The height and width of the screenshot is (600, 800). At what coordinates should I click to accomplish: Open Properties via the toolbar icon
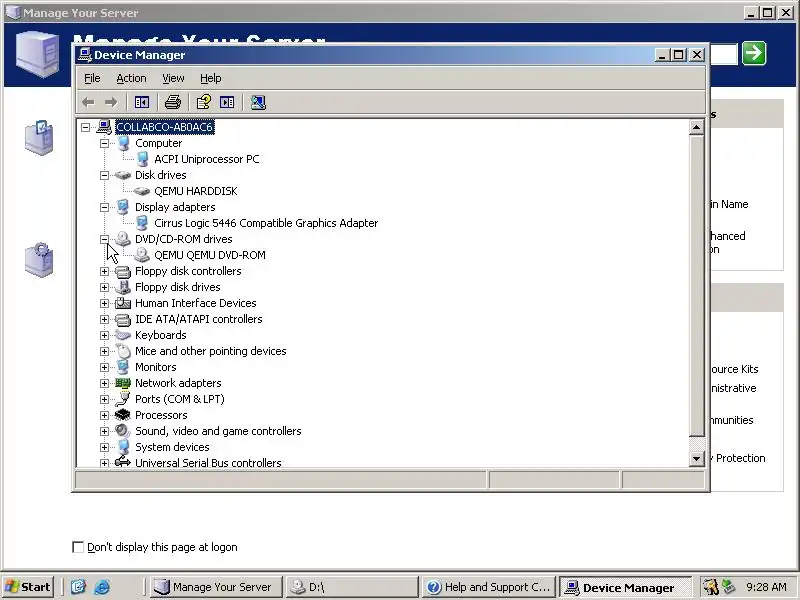(204, 103)
